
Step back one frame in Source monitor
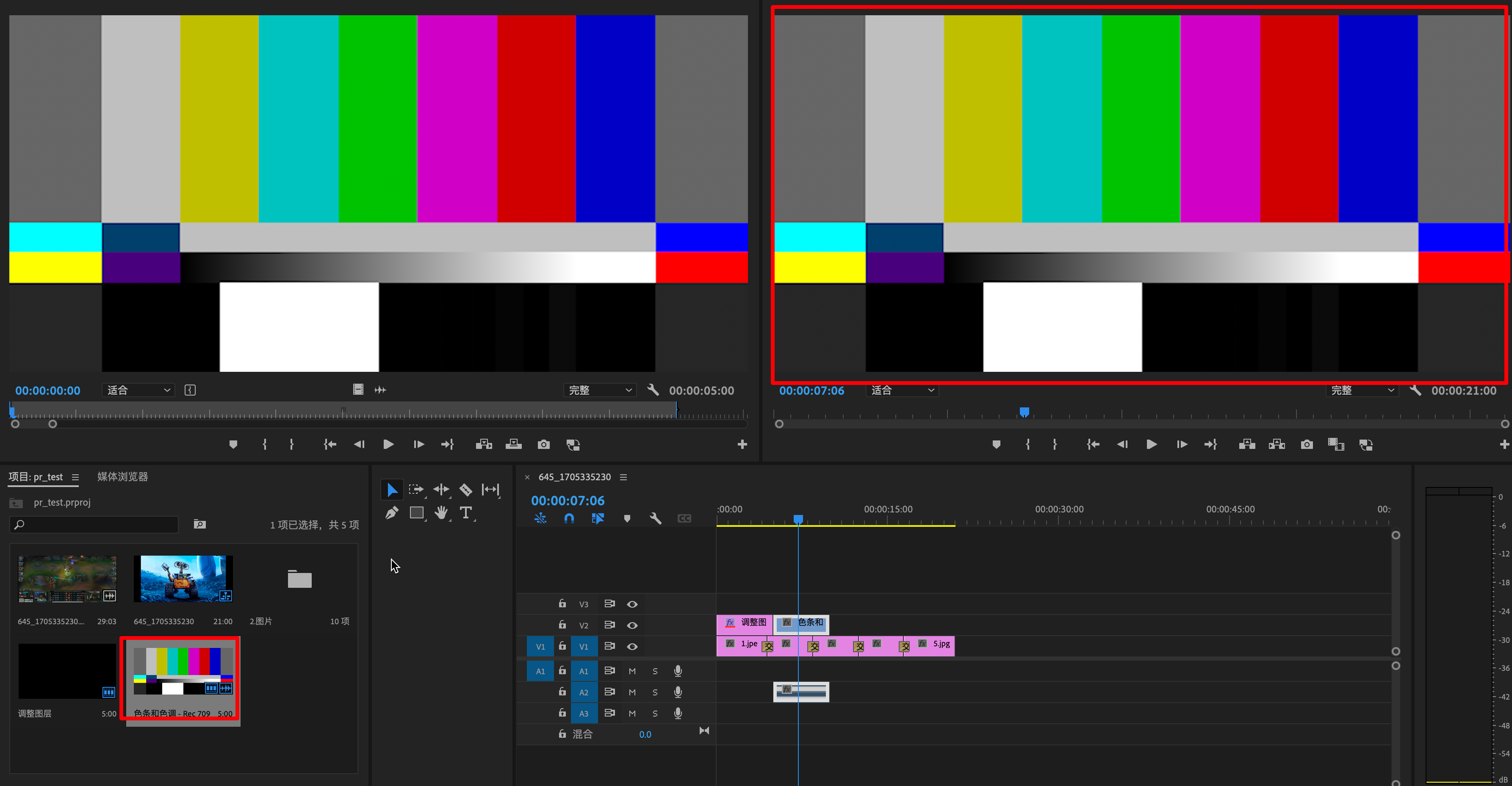pyautogui.click(x=359, y=444)
